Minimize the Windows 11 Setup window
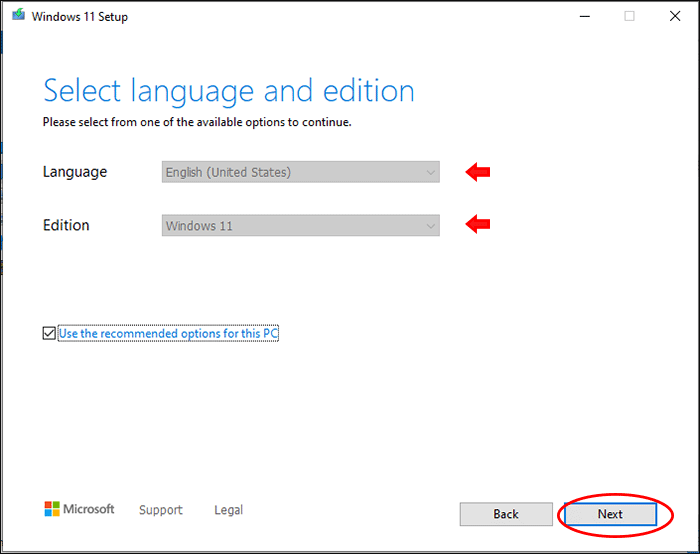The height and width of the screenshot is (554, 700). click(583, 16)
